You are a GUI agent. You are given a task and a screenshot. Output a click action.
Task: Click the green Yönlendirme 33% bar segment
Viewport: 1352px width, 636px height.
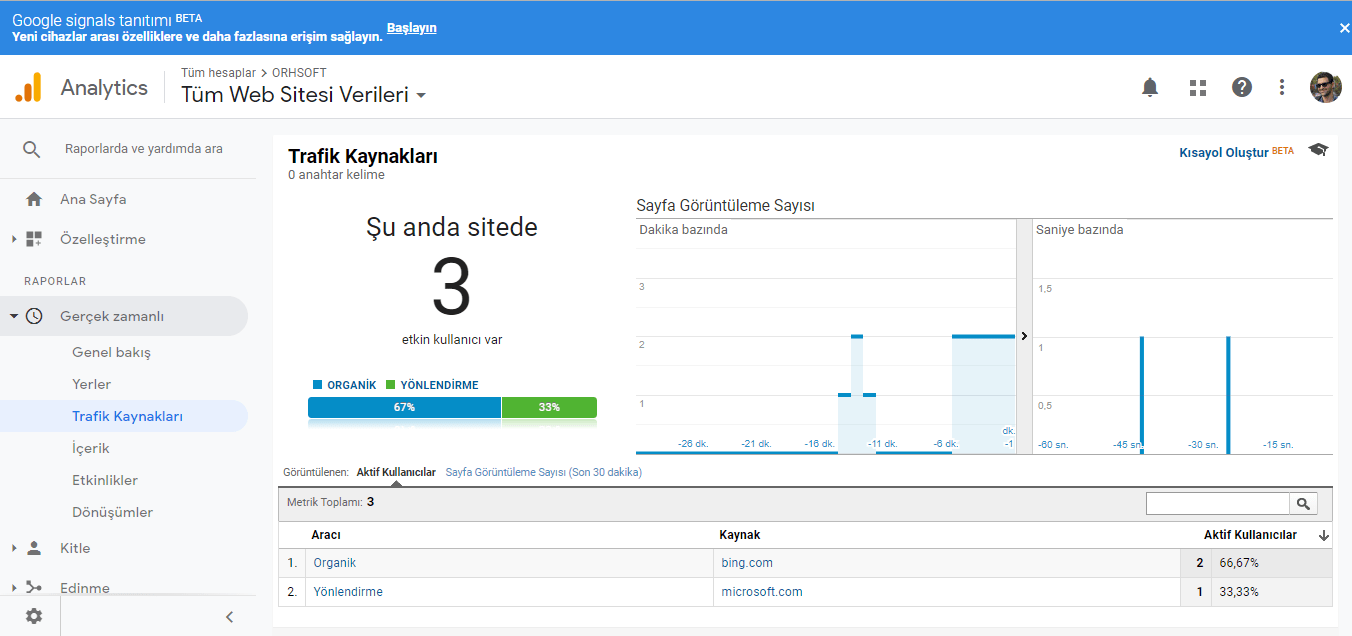[x=549, y=407]
